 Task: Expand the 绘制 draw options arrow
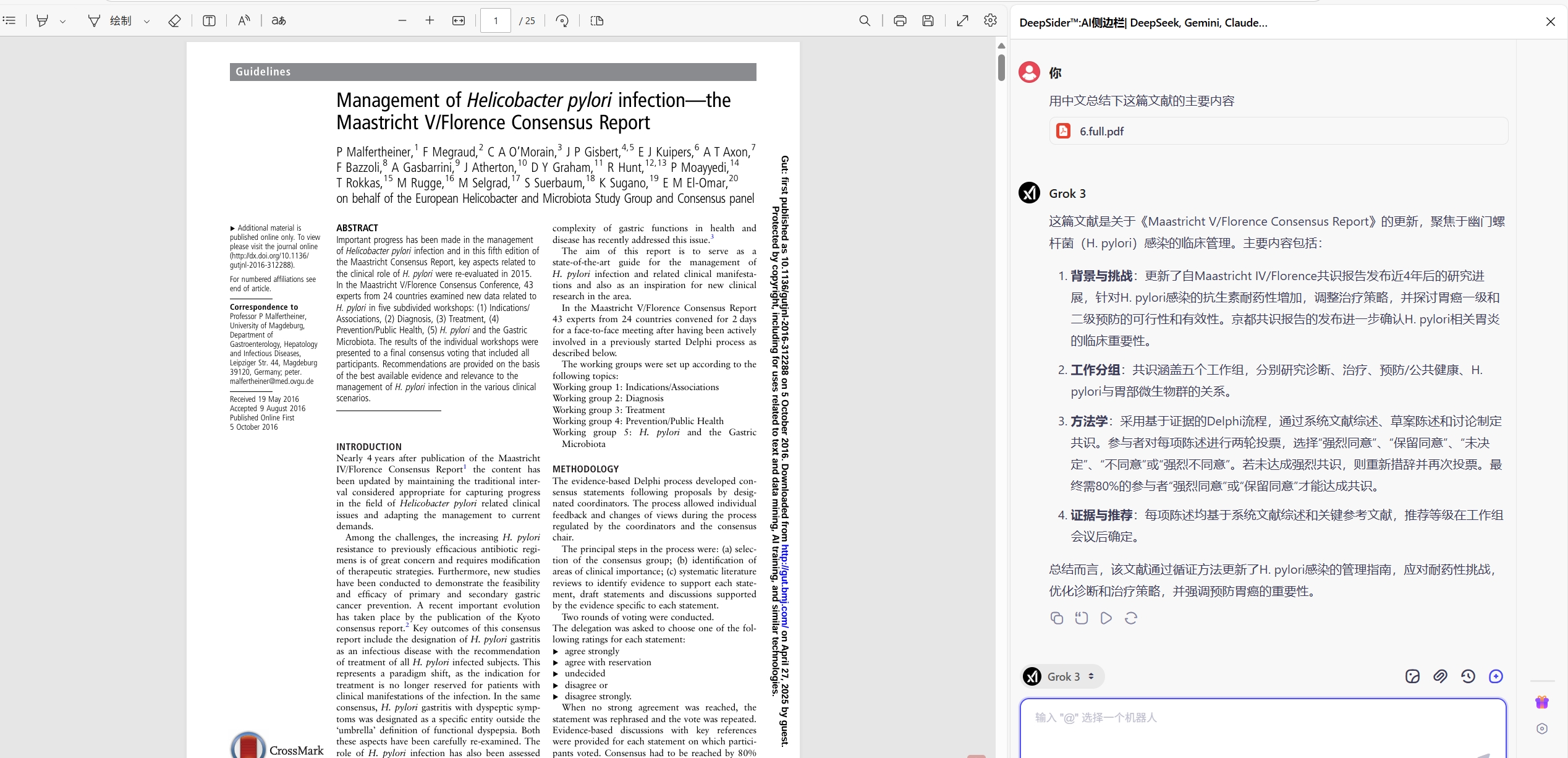pos(147,21)
